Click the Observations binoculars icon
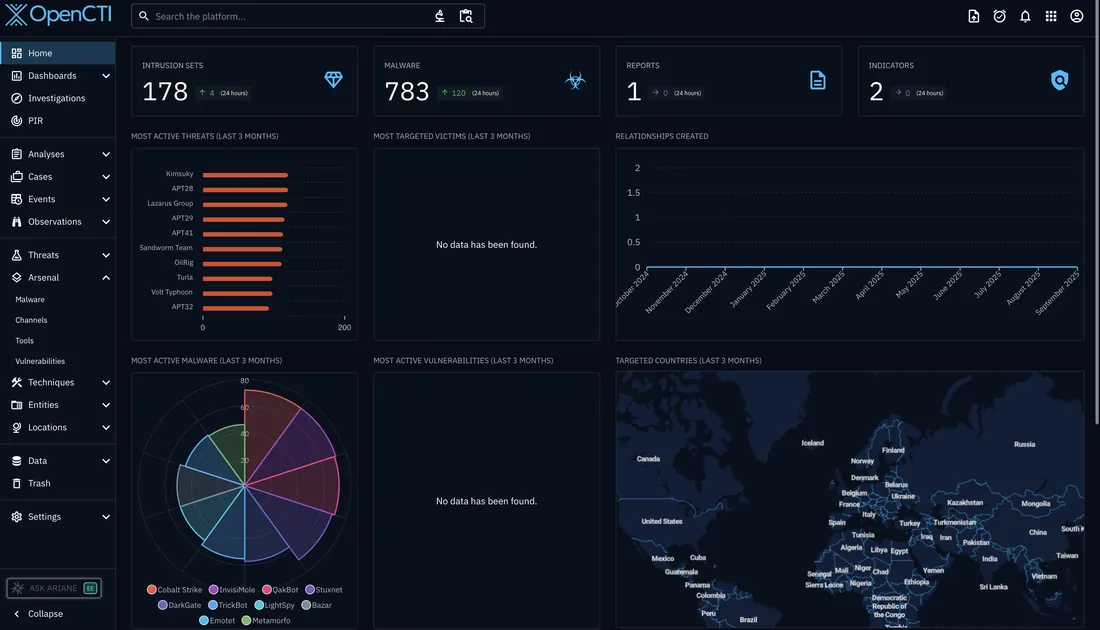This screenshot has width=1100, height=630. [x=17, y=222]
